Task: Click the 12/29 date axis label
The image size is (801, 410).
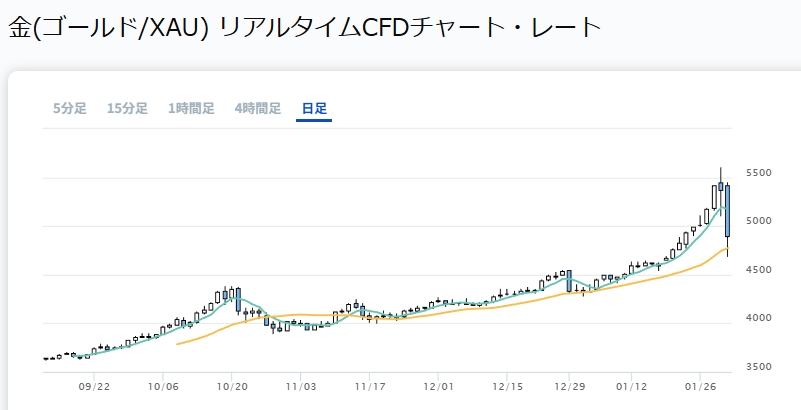Action: coord(569,385)
